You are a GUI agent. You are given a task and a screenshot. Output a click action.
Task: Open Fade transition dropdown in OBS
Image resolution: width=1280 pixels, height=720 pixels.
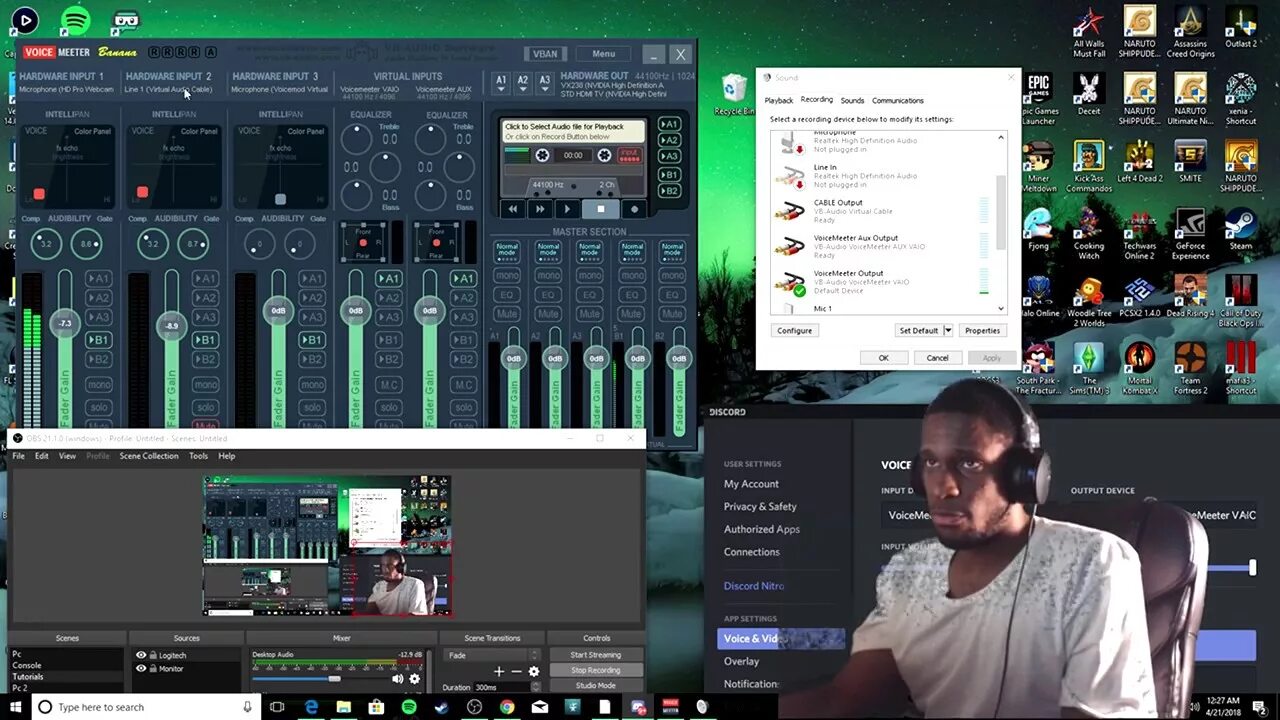491,655
